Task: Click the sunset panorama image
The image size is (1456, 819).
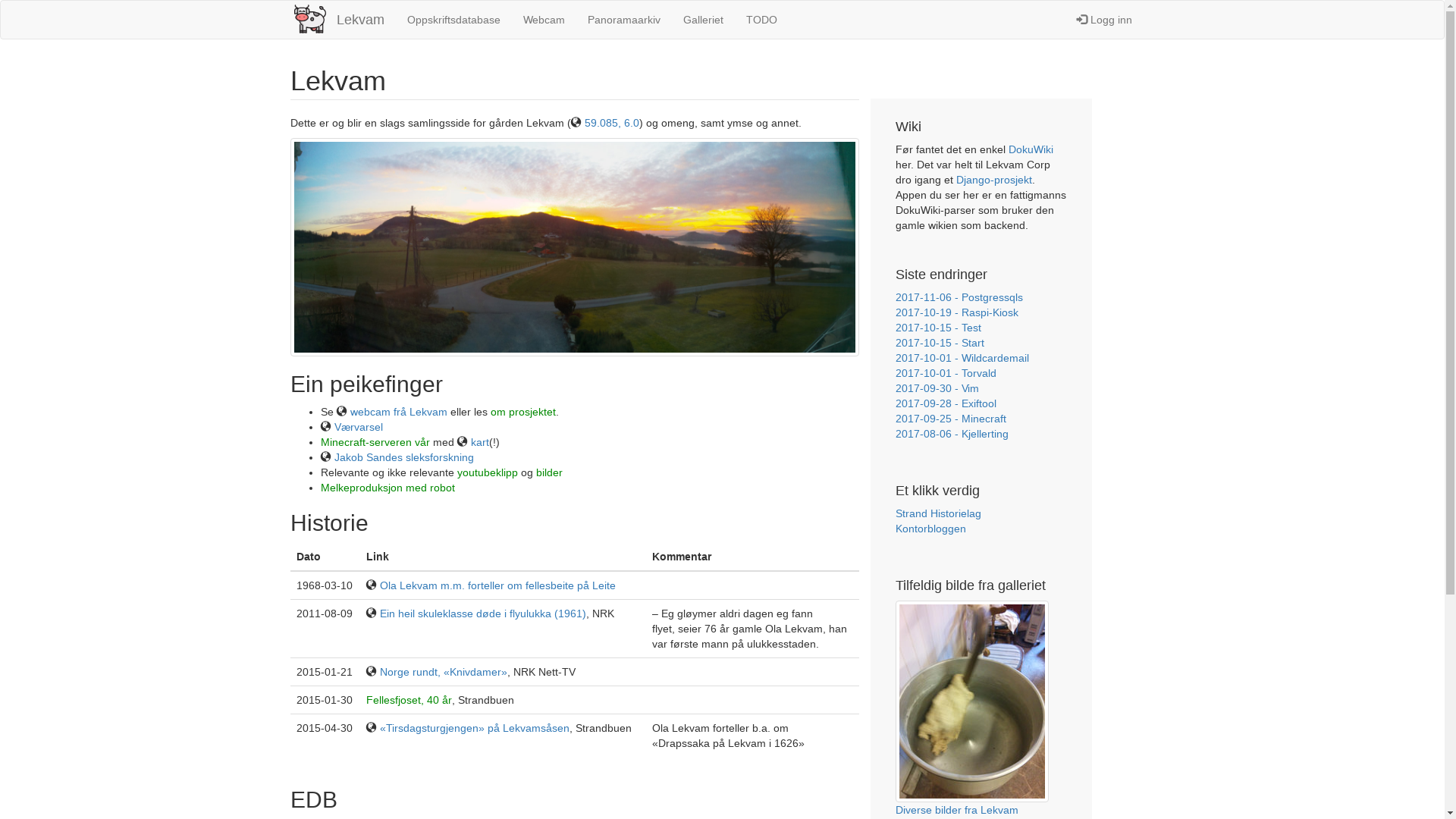Action: (574, 247)
